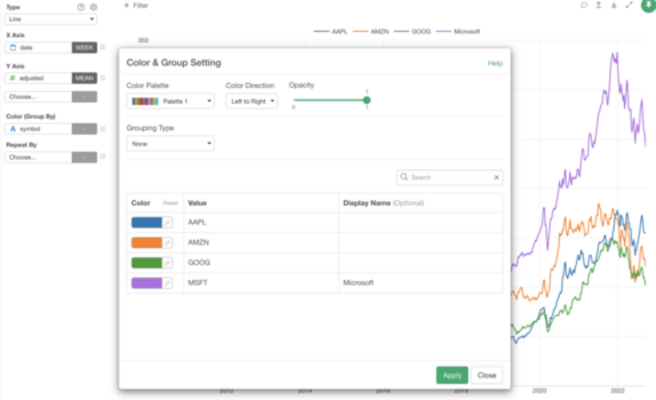
Task: Click the Opacity slider handle
Action: (367, 100)
